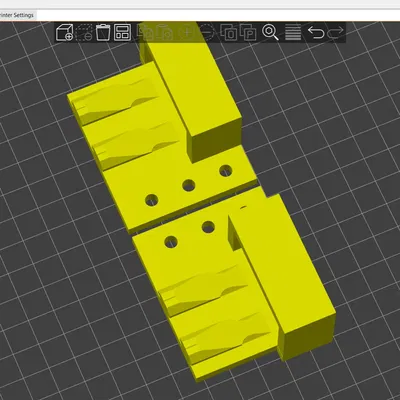Click the Add instance plus icon

click(187, 32)
